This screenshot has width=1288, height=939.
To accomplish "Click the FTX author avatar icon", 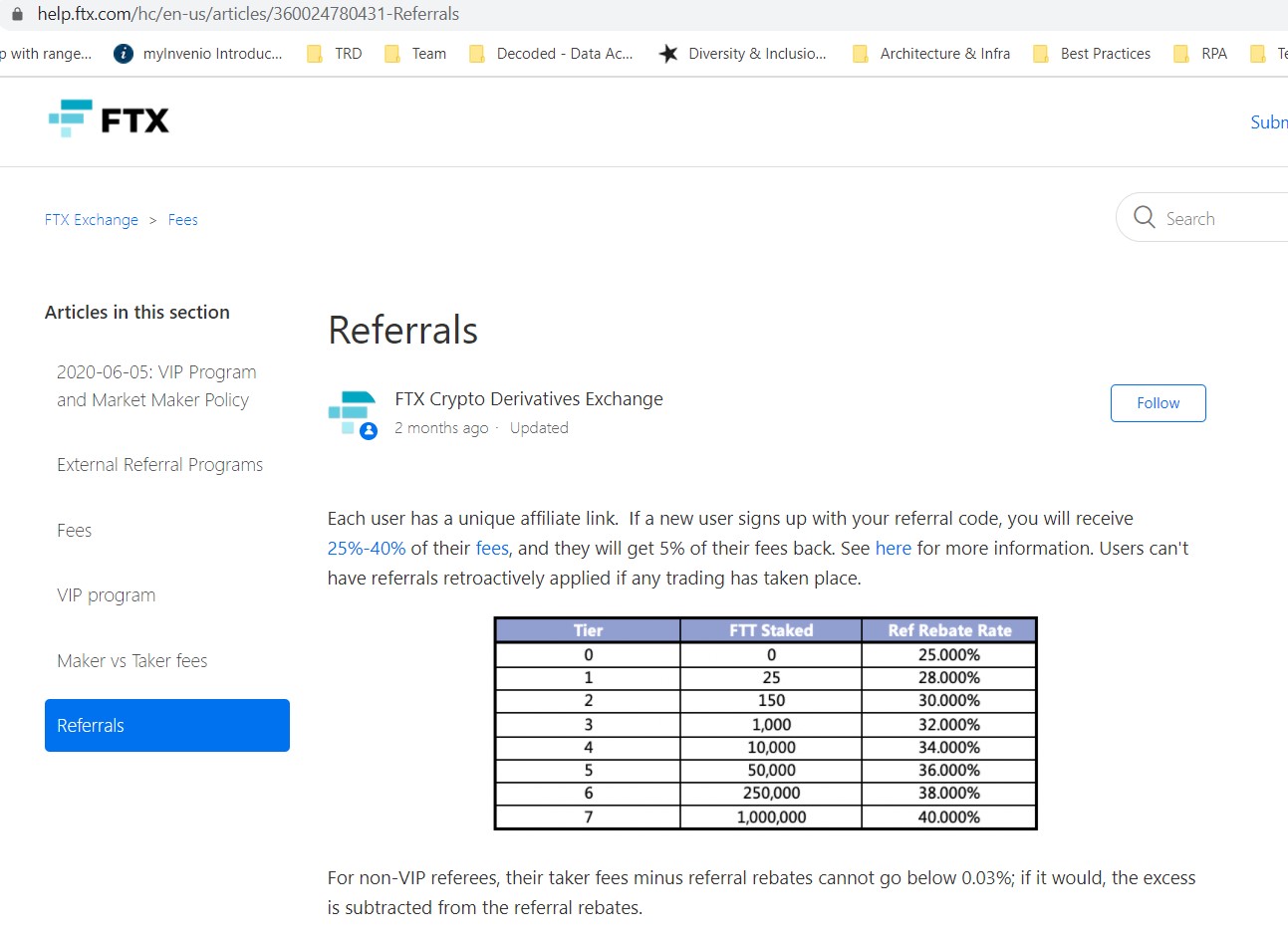I will point(353,414).
